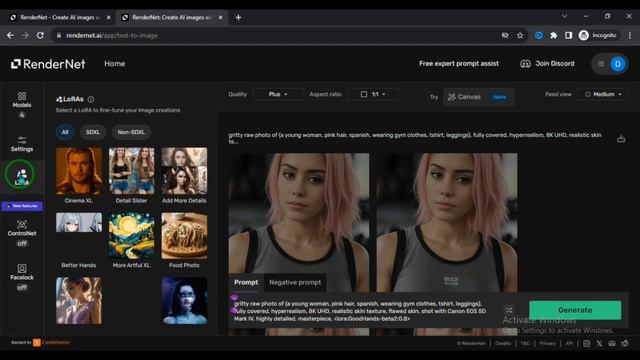This screenshot has width=640, height=360.
Task: Open the first generated pink-hair image
Action: tap(299, 222)
